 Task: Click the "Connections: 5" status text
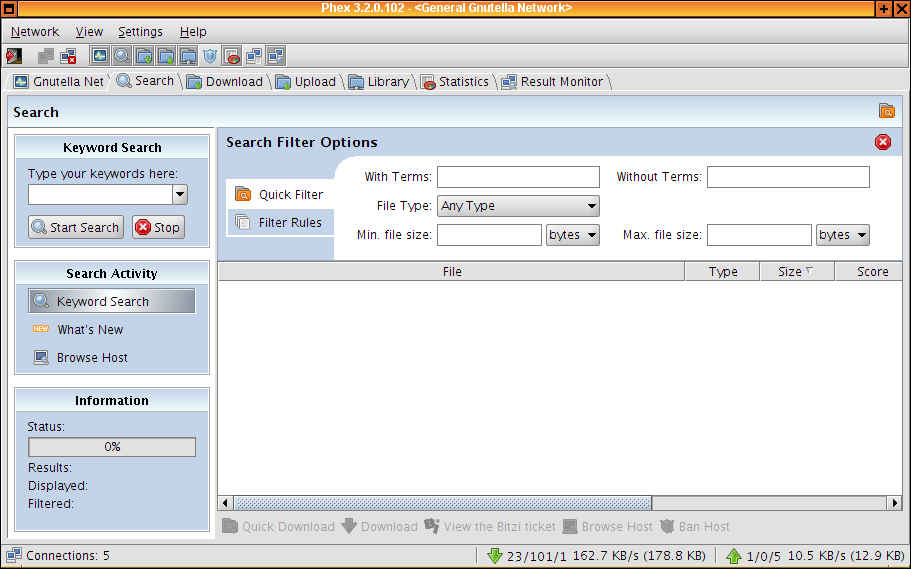tap(68, 556)
